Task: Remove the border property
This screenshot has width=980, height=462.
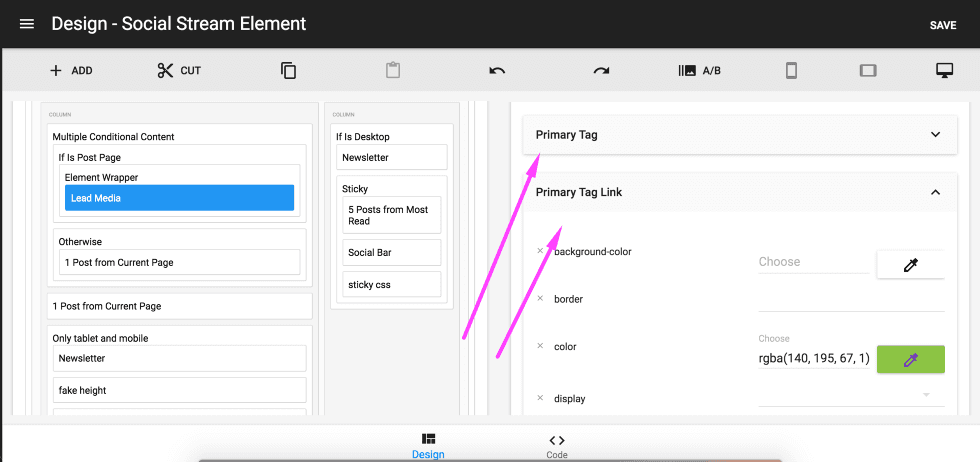Action: 540,299
